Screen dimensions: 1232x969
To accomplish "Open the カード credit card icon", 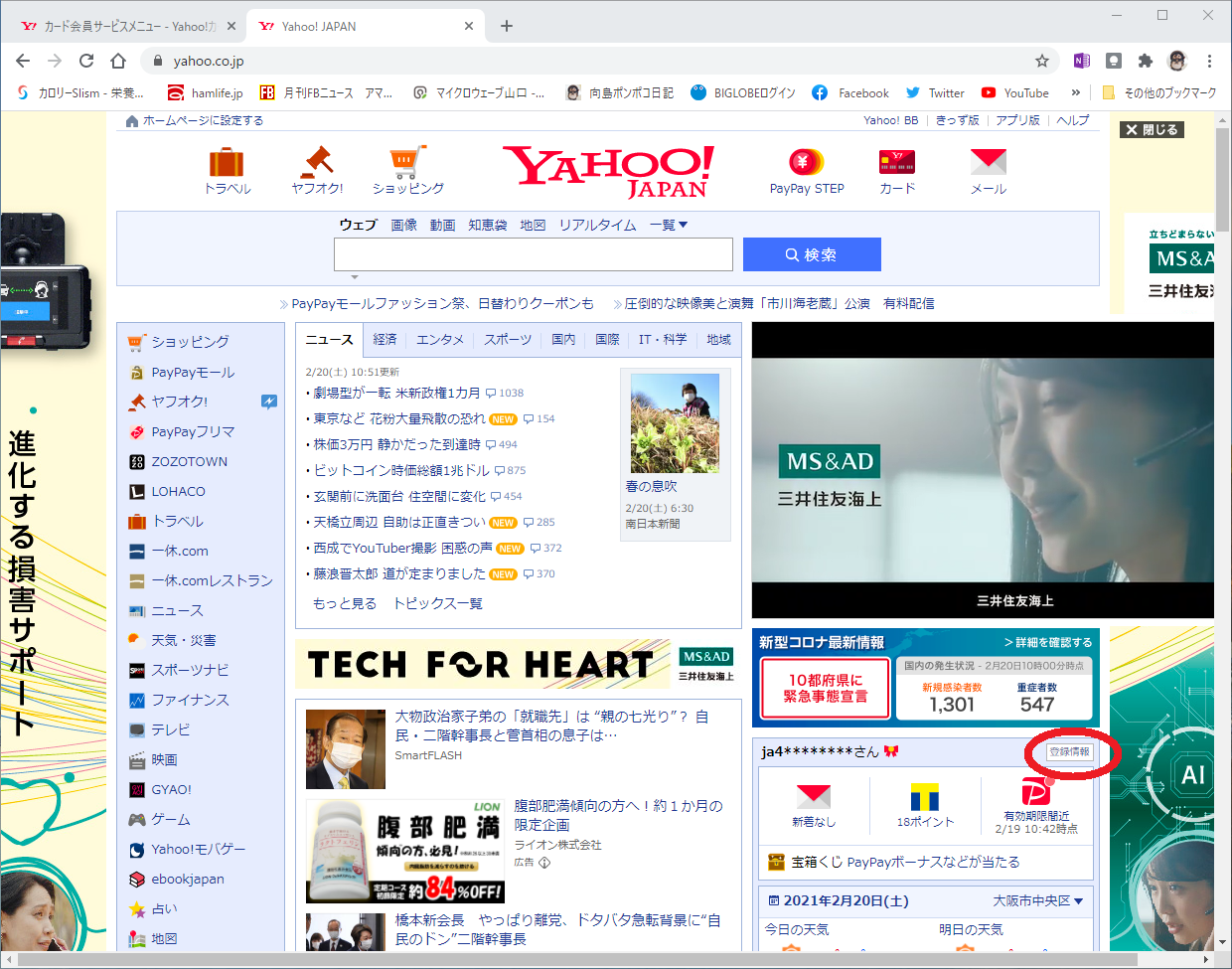I will (897, 162).
